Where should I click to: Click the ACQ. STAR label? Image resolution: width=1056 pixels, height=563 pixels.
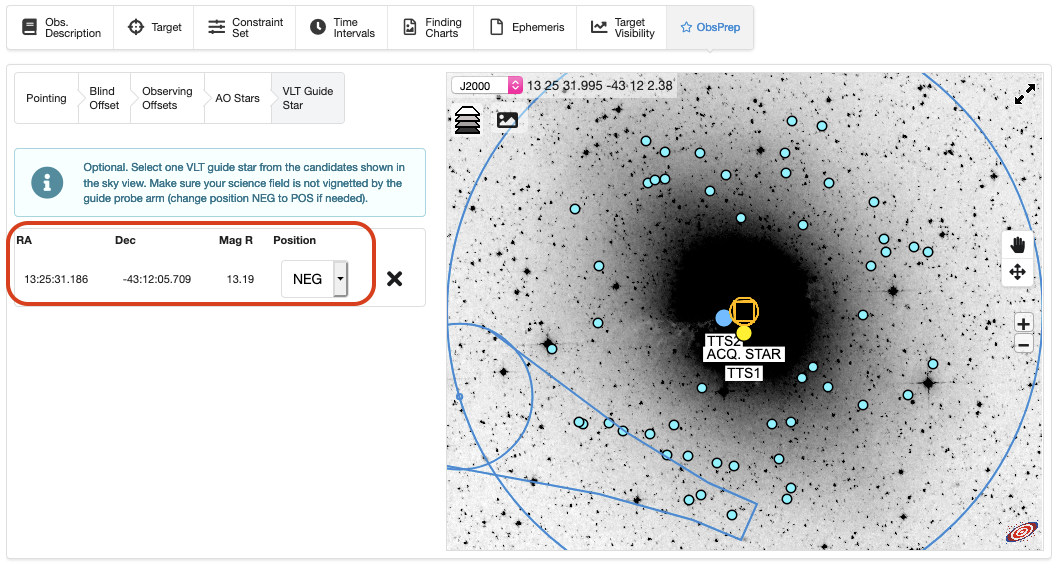click(744, 354)
